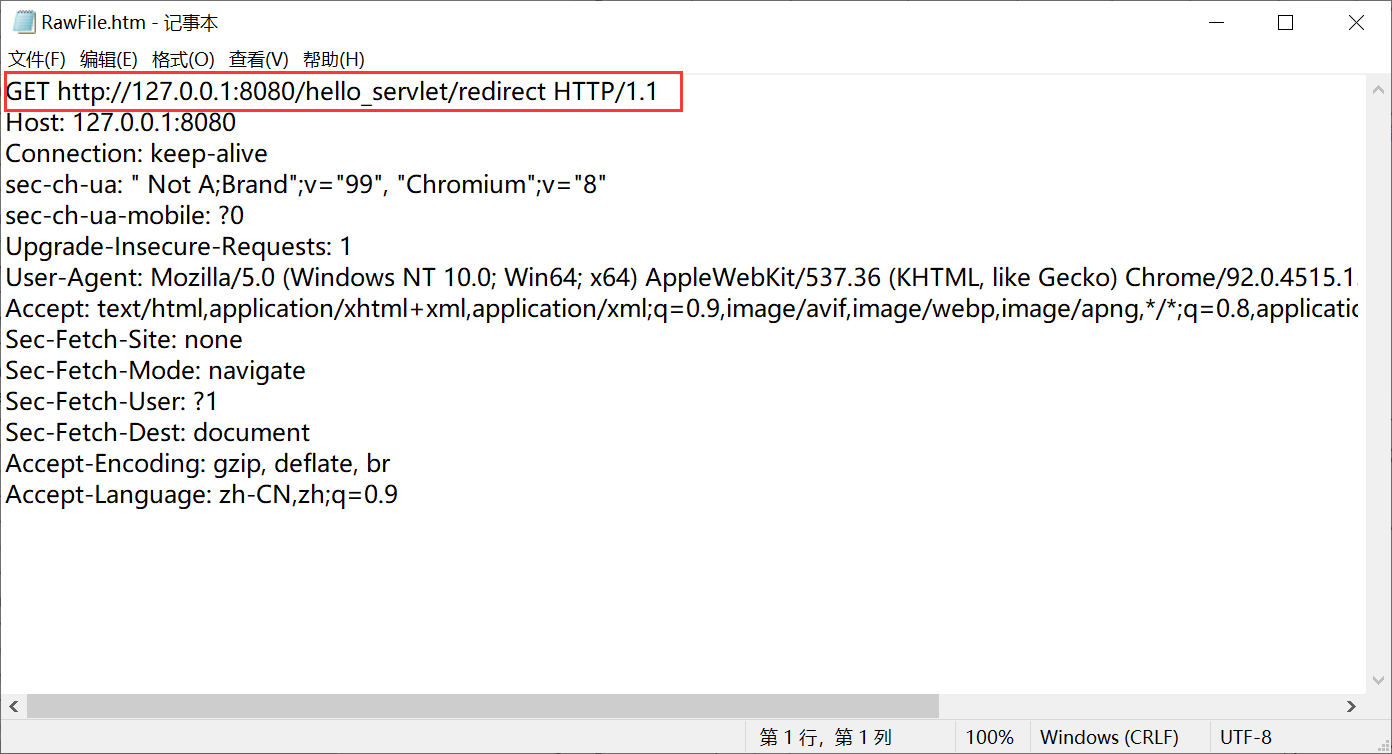The width and height of the screenshot is (1392, 754).
Task: Click the horizontal scrollbar thumb
Action: pyautogui.click(x=483, y=706)
